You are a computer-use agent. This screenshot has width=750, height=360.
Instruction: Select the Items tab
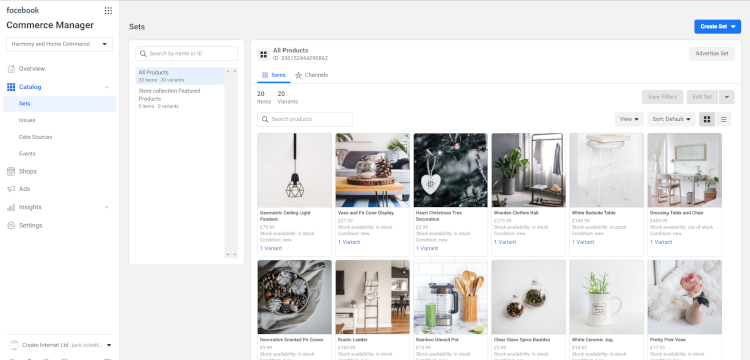pyautogui.click(x=274, y=75)
